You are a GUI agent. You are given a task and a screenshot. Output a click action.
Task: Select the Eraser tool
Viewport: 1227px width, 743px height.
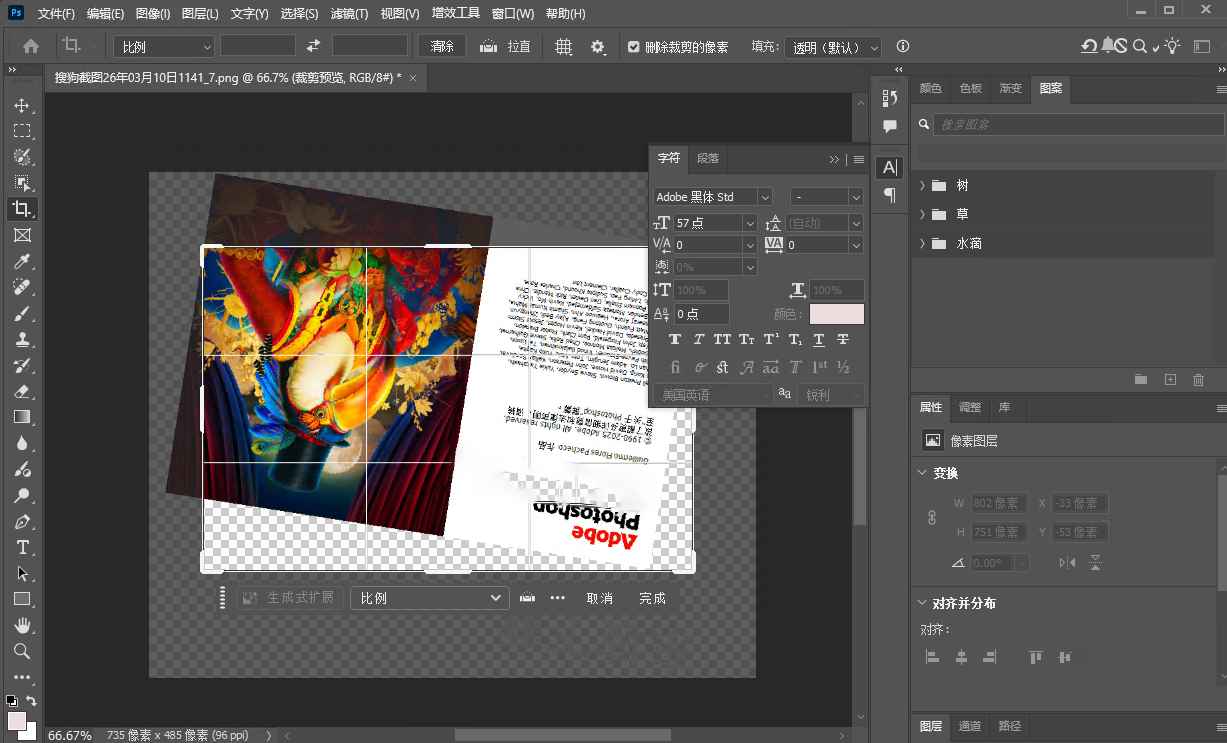pos(22,391)
